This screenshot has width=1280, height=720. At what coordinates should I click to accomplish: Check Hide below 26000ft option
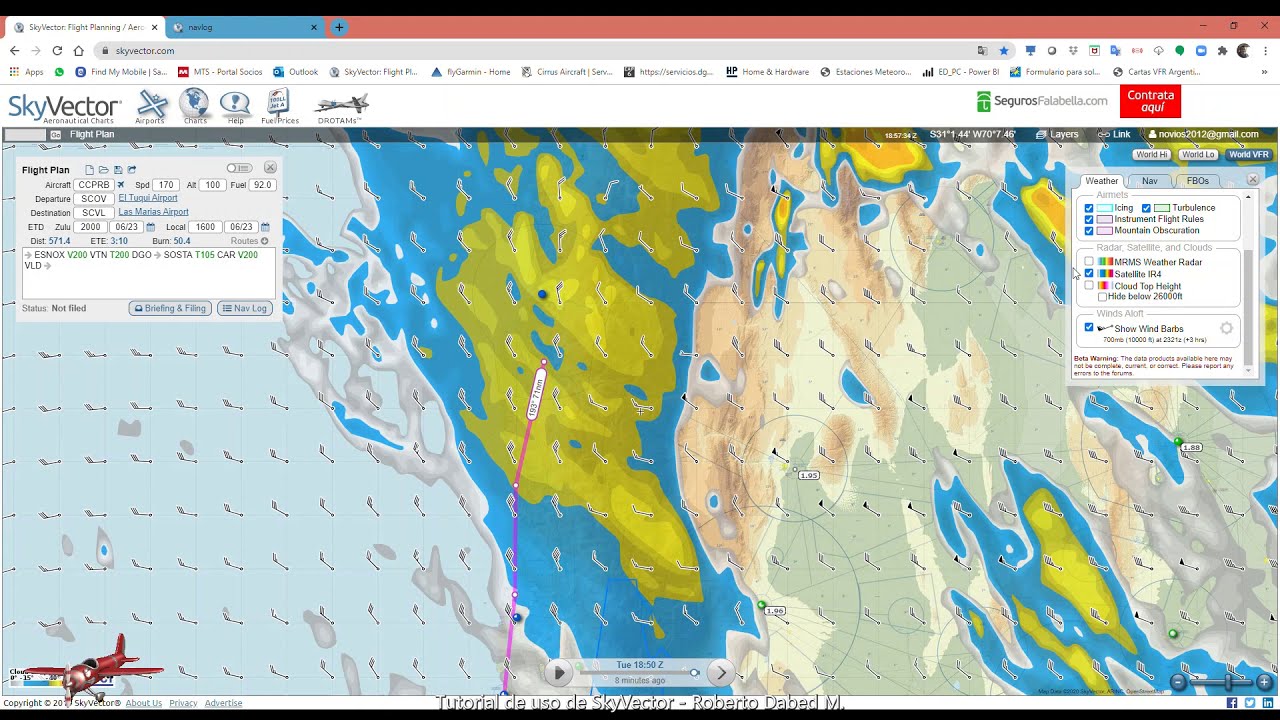coord(1102,297)
